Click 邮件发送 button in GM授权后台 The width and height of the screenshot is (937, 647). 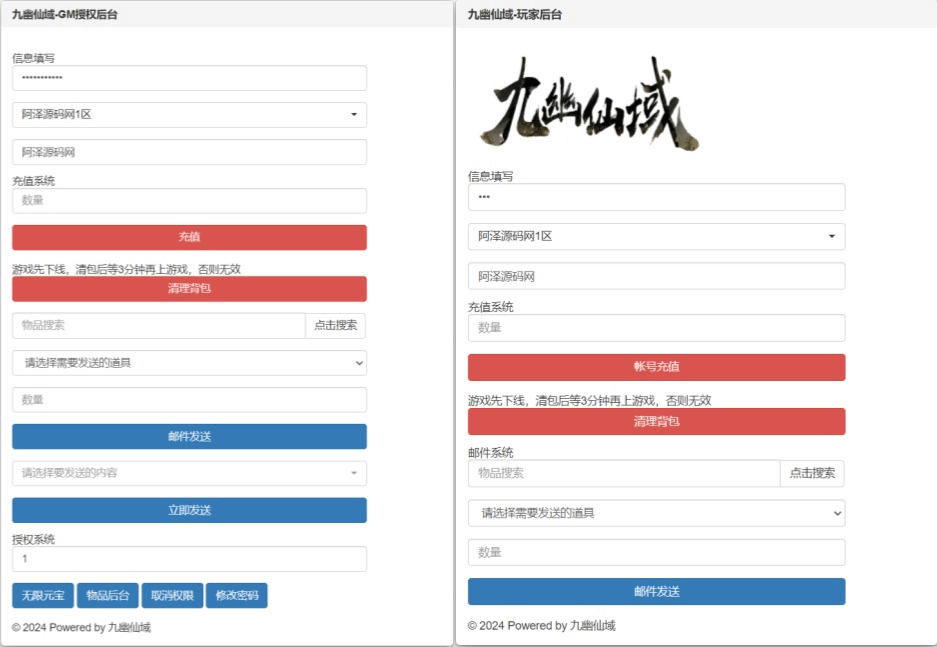189,437
